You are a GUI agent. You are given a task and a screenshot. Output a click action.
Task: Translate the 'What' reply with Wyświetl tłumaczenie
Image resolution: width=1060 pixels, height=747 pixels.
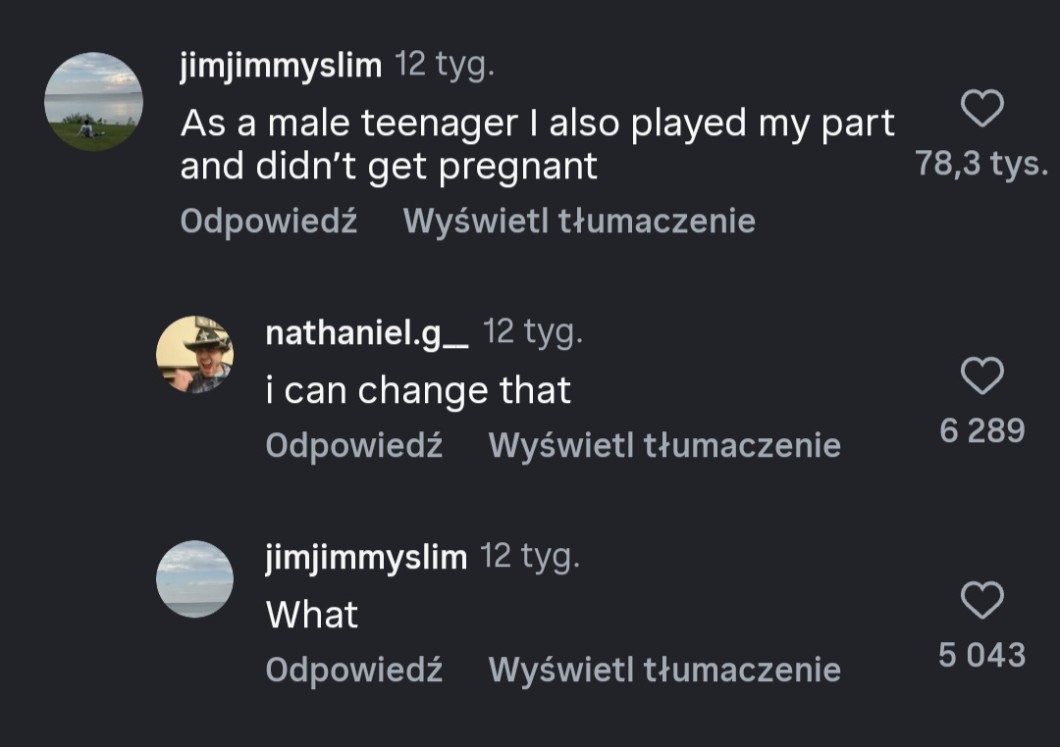(x=664, y=670)
